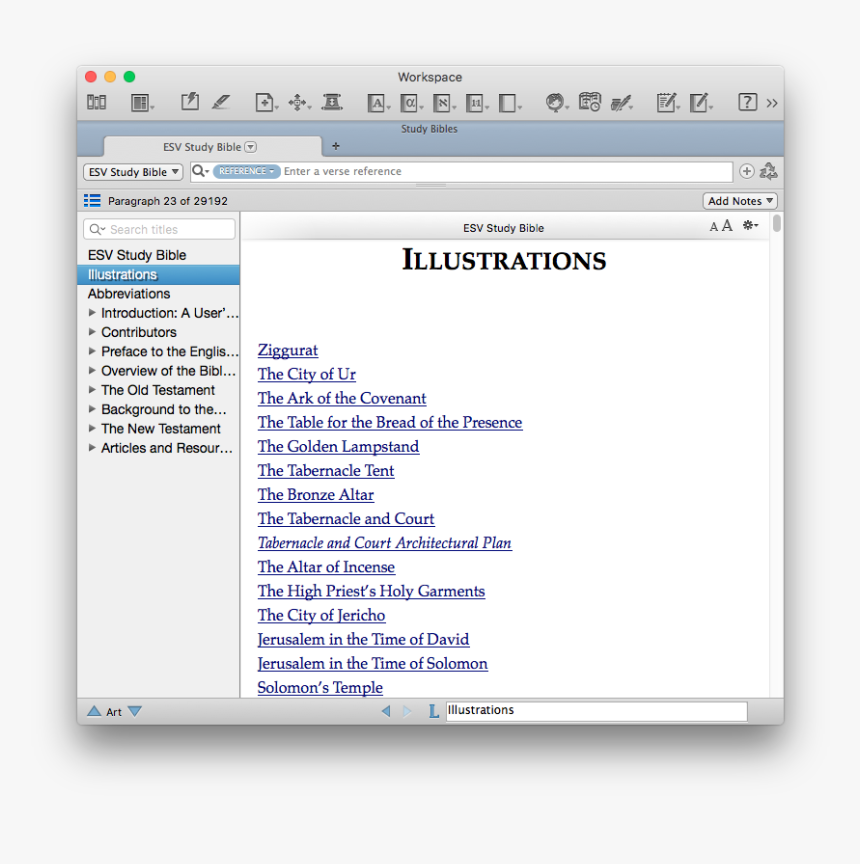Open the Timeline book-clock icon
The image size is (860, 864).
[589, 102]
